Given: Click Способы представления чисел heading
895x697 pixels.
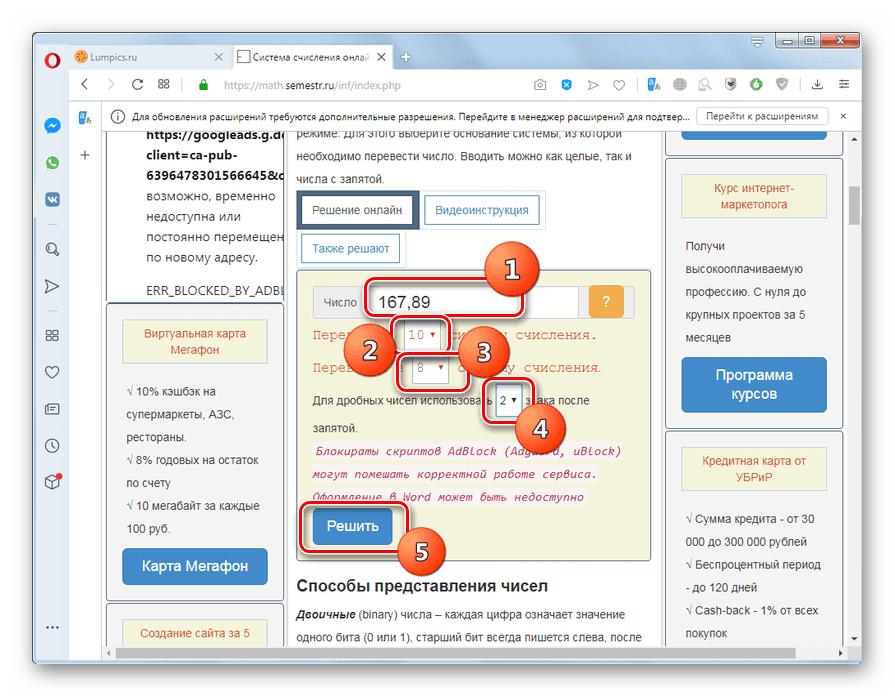Looking at the screenshot, I should pos(422,586).
